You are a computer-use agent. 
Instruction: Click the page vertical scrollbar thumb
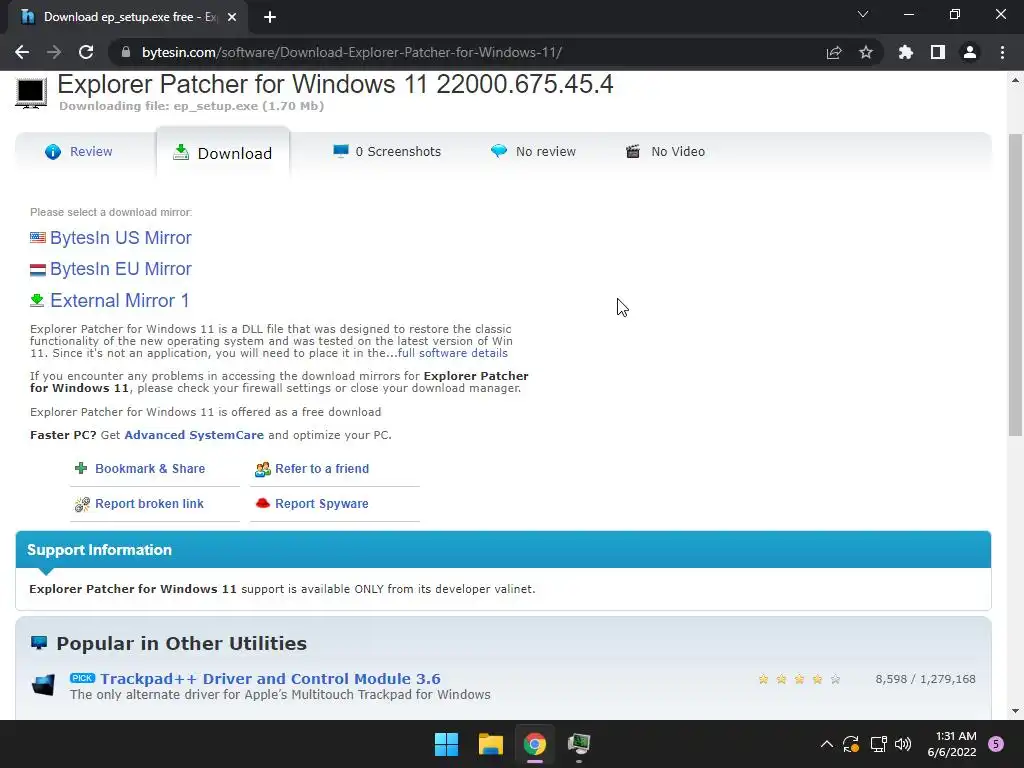[1015, 284]
